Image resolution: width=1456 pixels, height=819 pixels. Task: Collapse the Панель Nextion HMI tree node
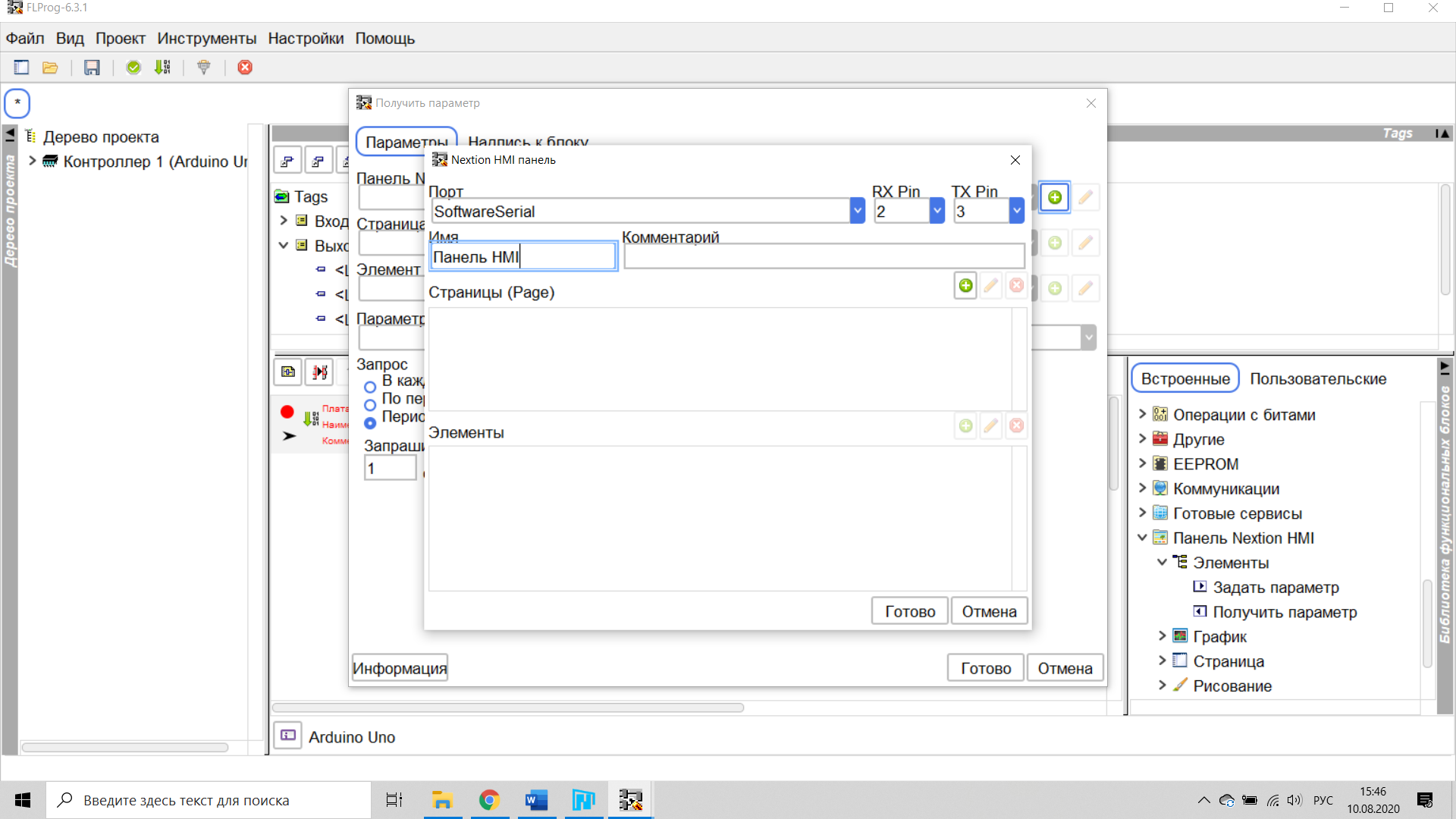point(1142,538)
